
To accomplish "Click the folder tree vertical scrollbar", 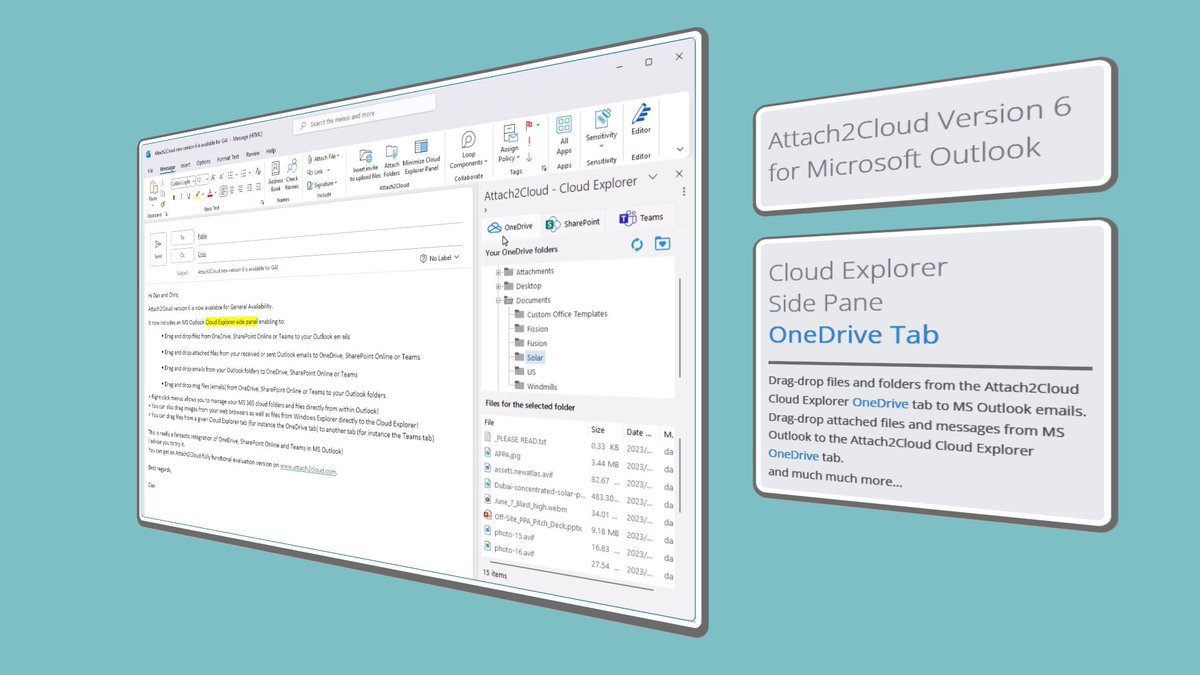I will (682, 330).
